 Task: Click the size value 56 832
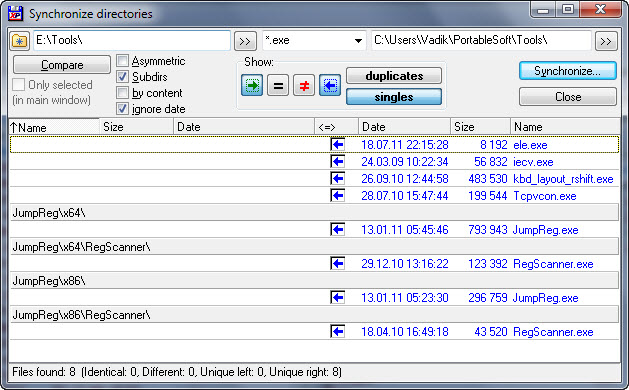click(491, 162)
